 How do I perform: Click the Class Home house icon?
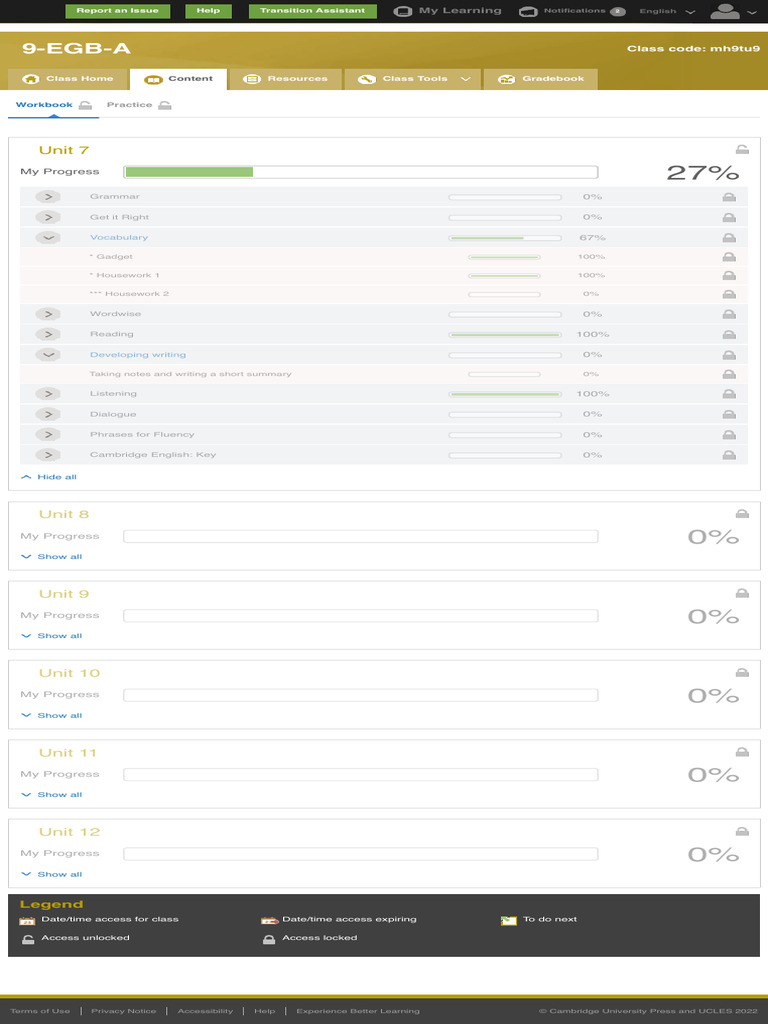pyautogui.click(x=31, y=79)
